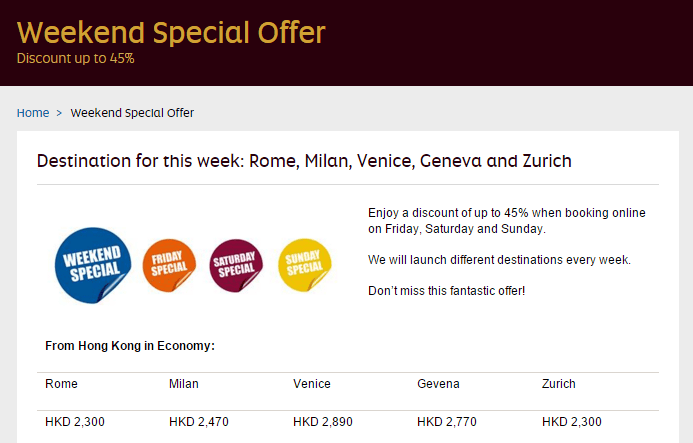Select the maroon Saturday Special sticker
Viewport: 693px width, 443px height.
(236, 266)
